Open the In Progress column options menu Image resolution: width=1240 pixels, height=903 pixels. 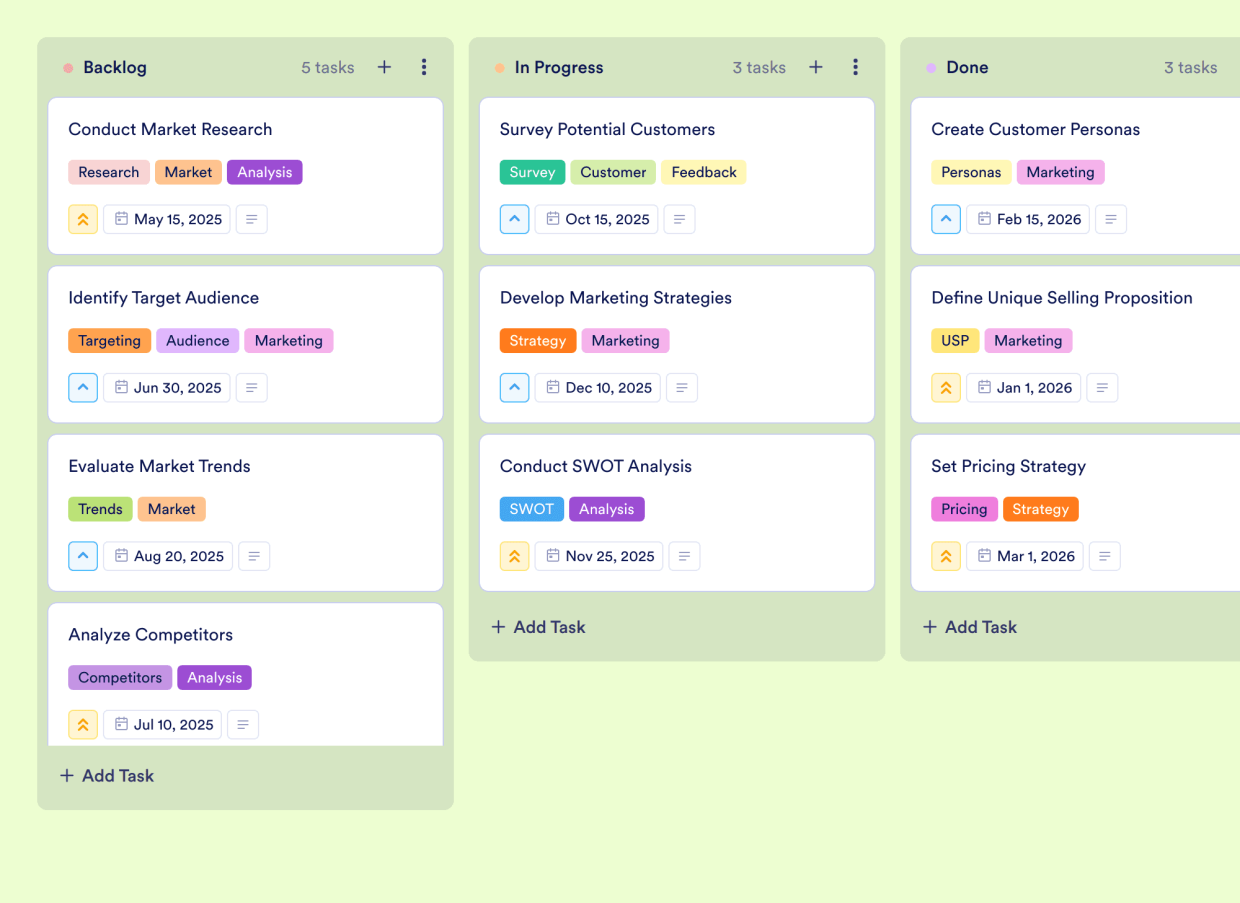pyautogui.click(x=855, y=67)
